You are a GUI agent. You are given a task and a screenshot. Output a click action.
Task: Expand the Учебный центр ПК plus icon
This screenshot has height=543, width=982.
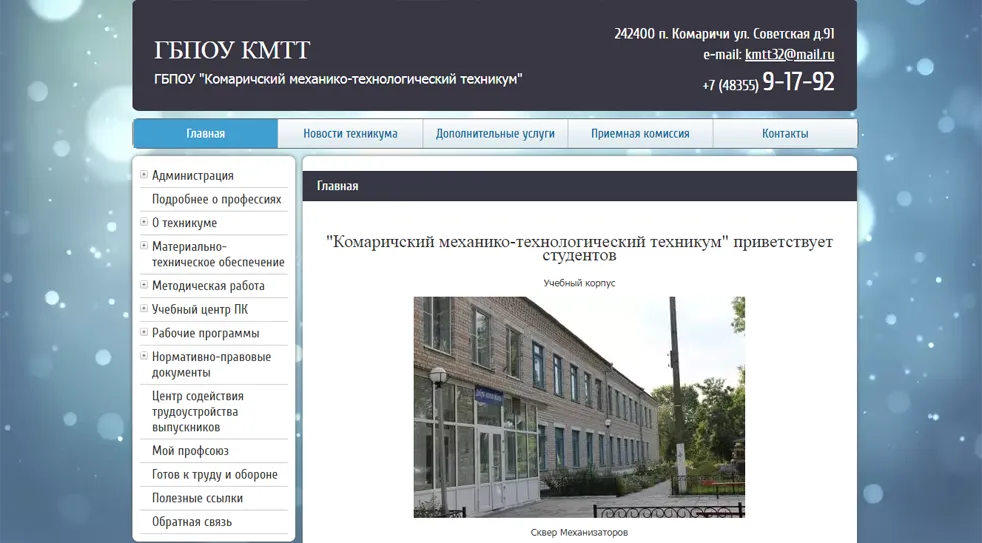pyautogui.click(x=144, y=309)
